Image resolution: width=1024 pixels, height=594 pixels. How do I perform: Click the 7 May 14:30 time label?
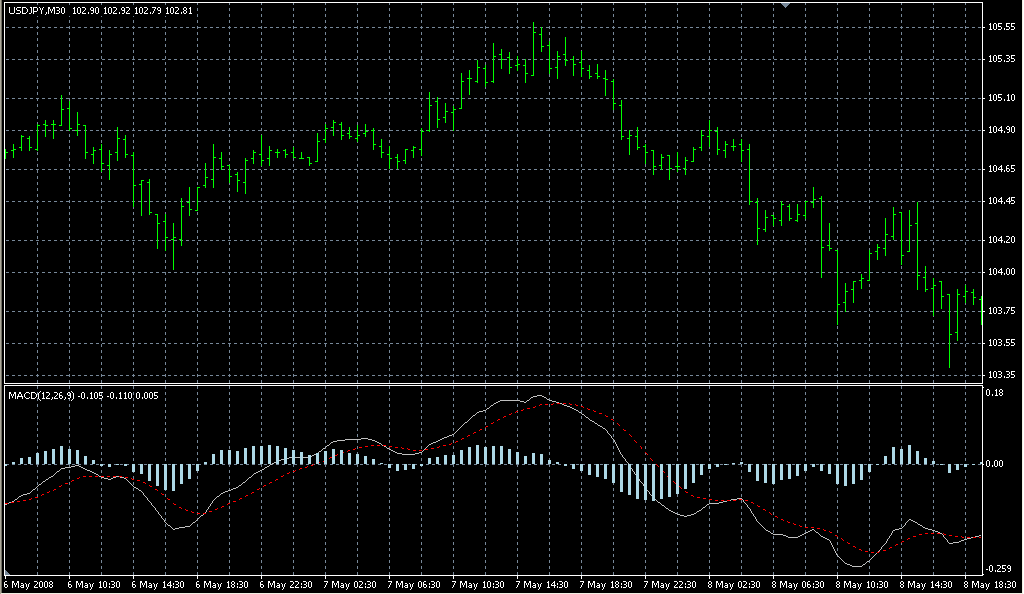pos(542,584)
